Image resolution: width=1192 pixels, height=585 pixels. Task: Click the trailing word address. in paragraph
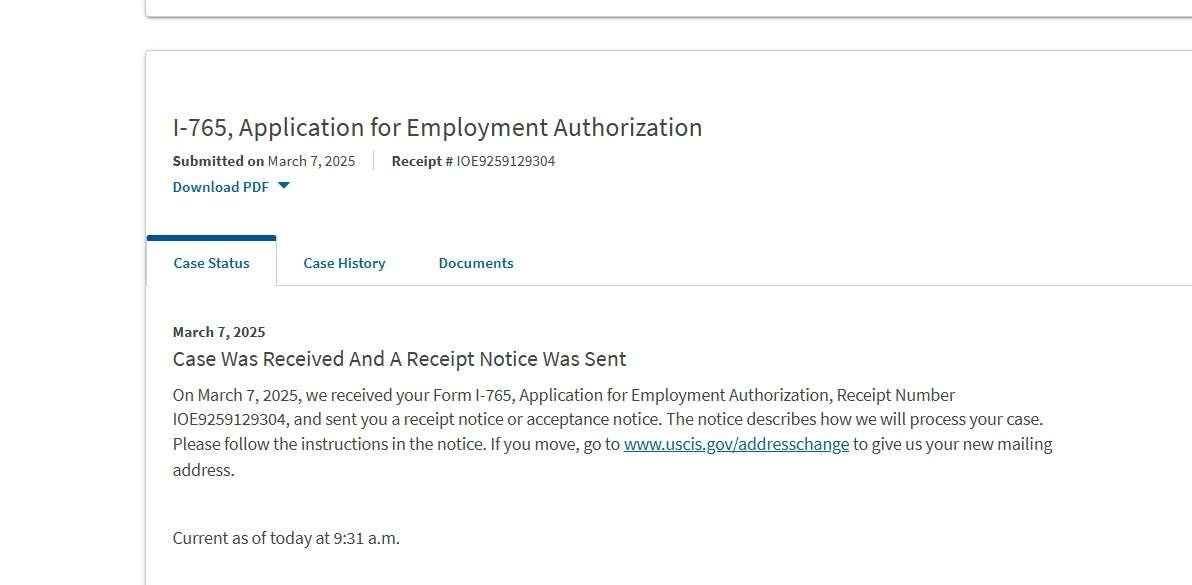point(204,470)
